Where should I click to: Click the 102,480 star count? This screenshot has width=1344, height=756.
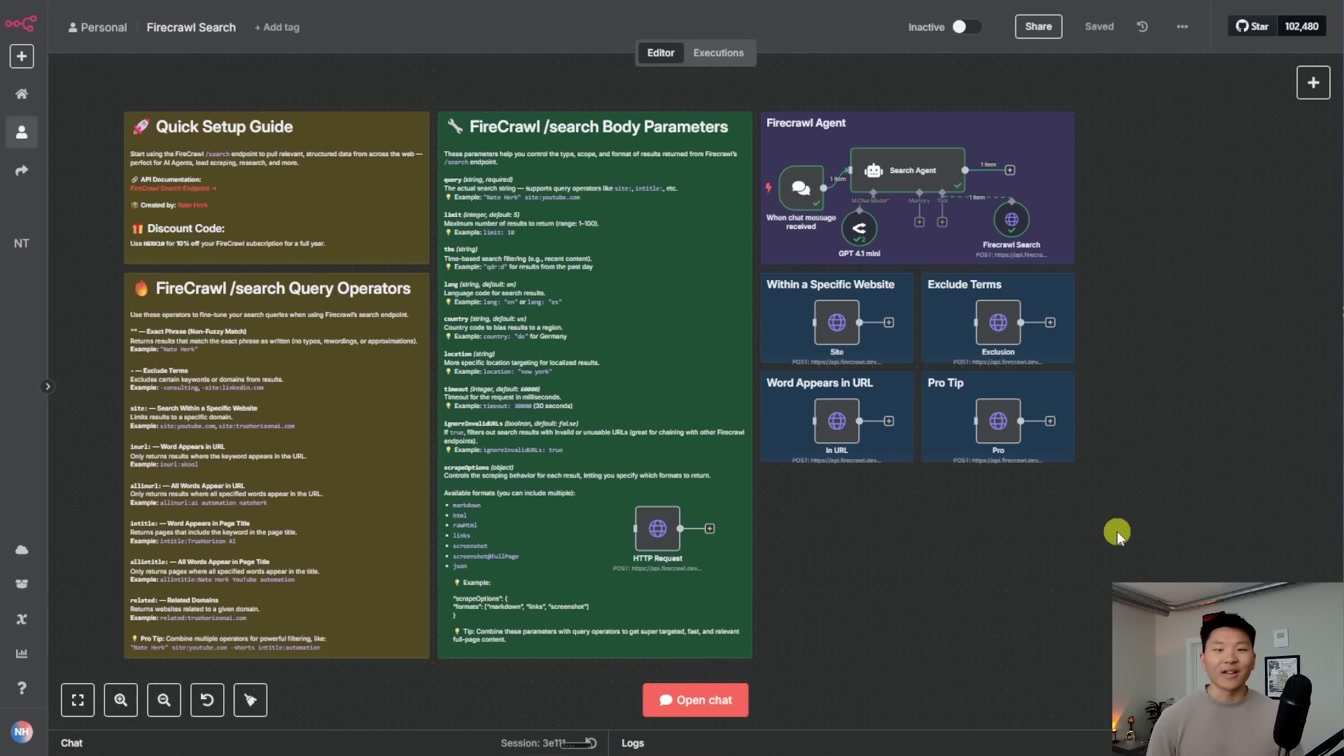click(1301, 27)
